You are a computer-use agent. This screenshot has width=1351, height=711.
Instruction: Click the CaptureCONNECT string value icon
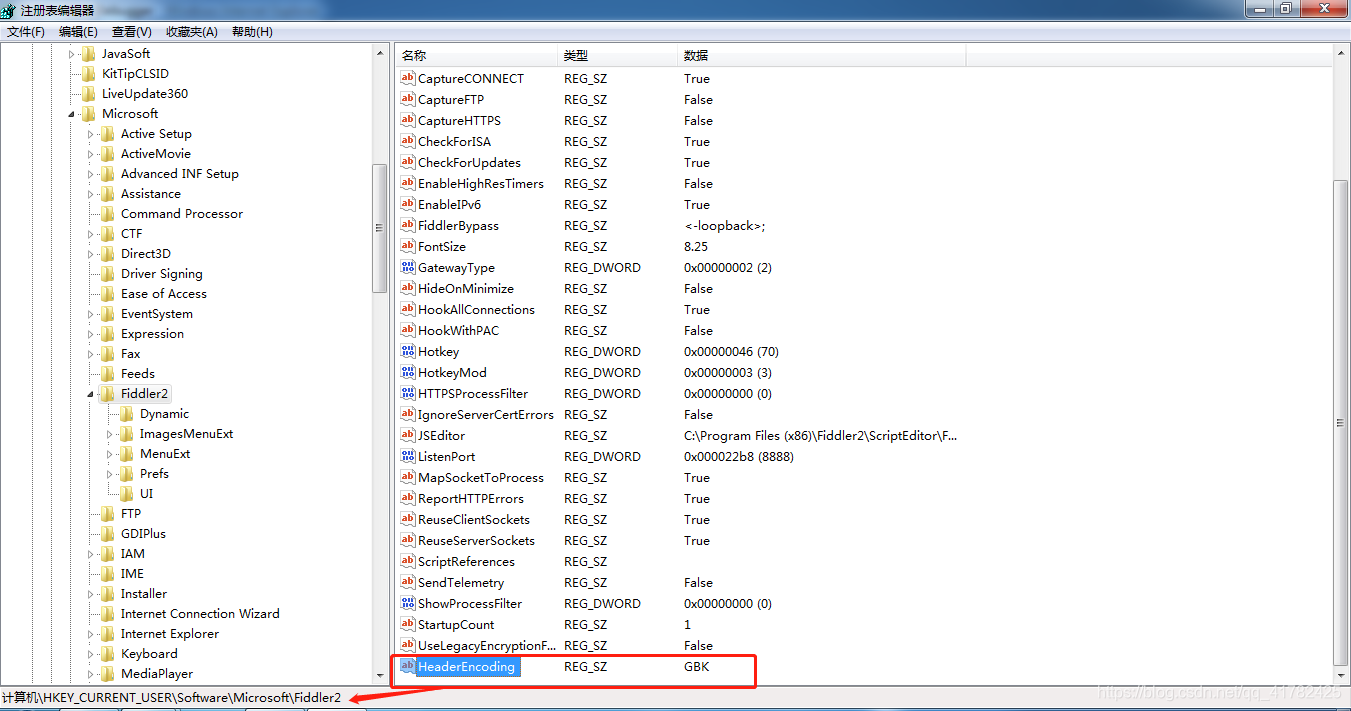point(407,78)
